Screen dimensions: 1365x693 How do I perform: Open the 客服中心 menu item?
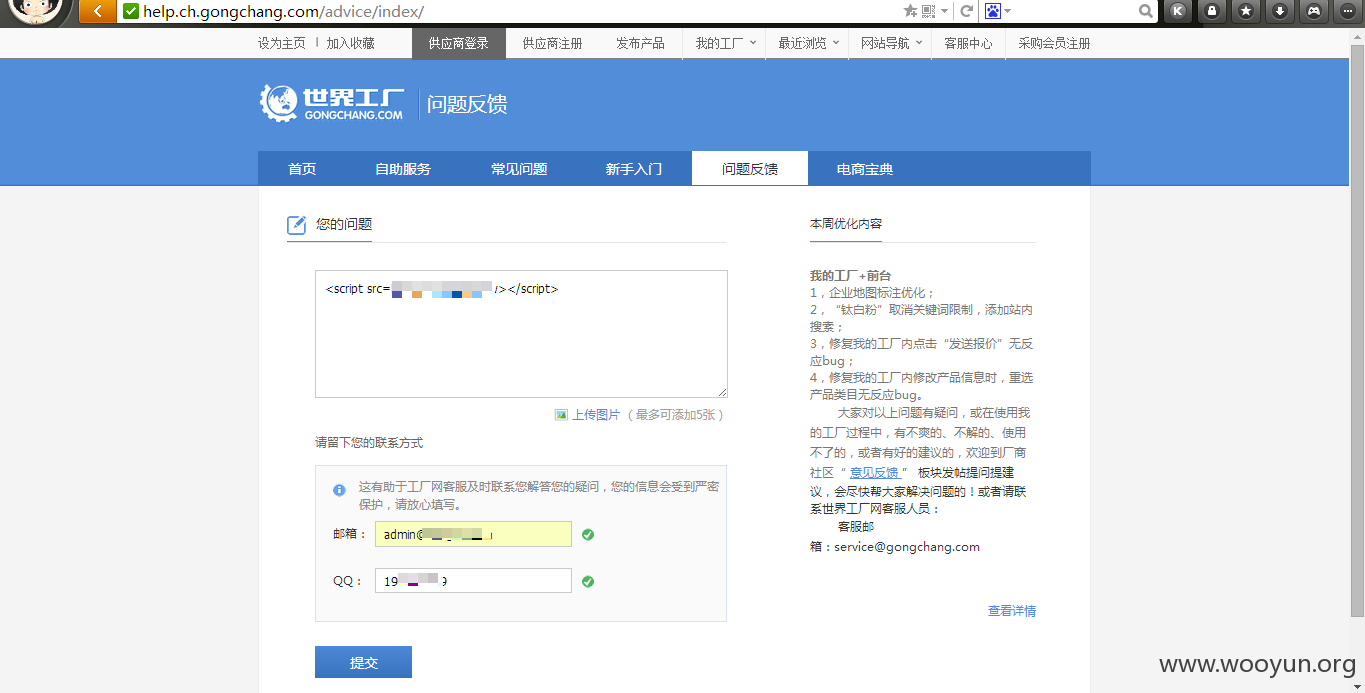click(968, 43)
